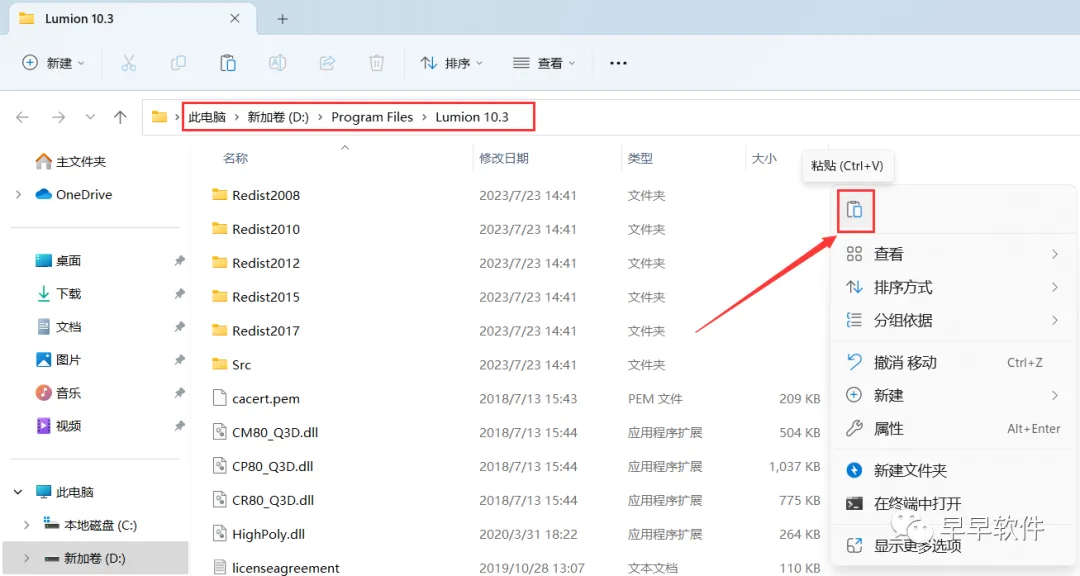
Task: Open the 新建 dropdown in toolbar
Action: pyautogui.click(x=54, y=63)
